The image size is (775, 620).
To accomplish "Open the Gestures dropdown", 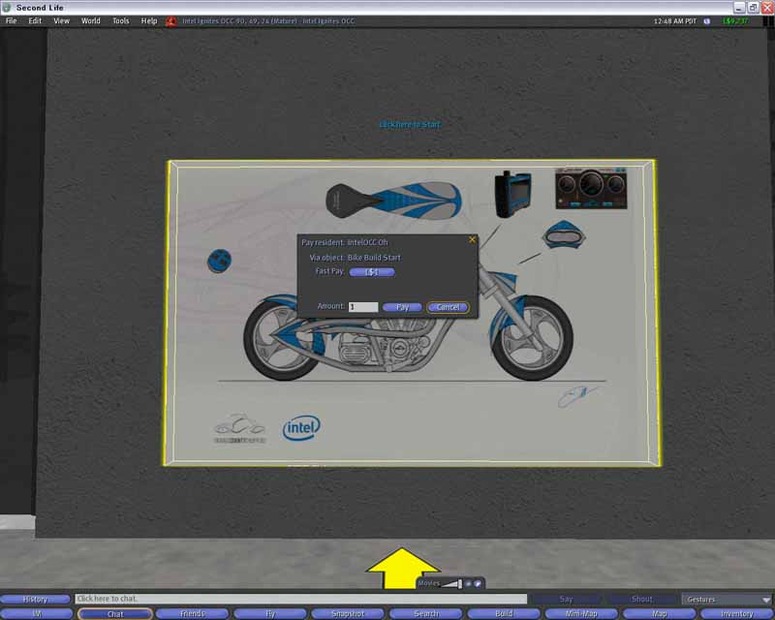I will point(726,599).
